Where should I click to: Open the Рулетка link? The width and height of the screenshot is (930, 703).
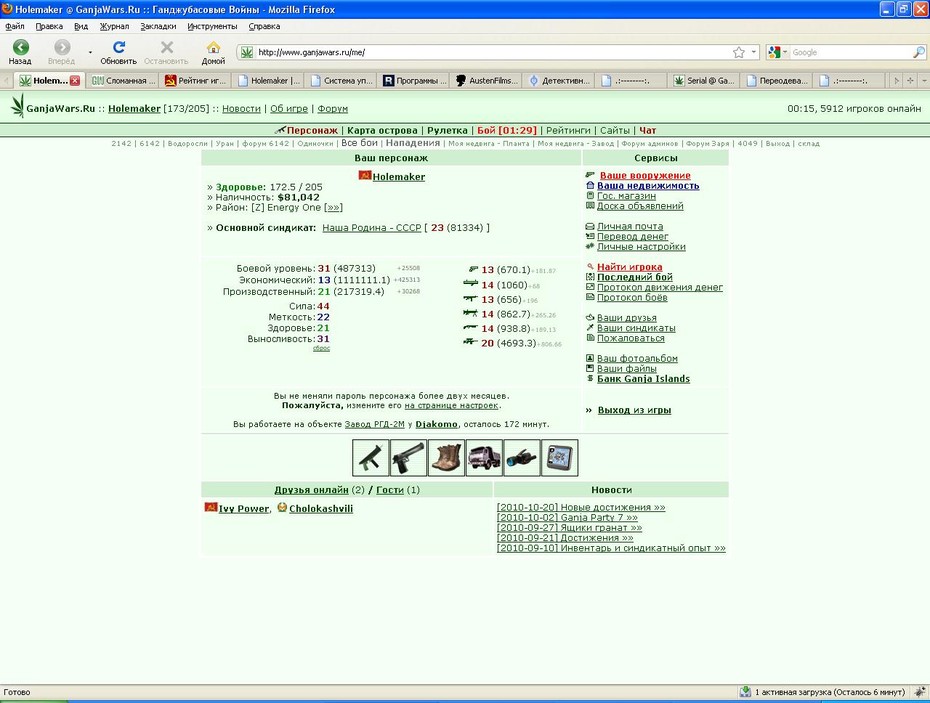tap(447, 130)
